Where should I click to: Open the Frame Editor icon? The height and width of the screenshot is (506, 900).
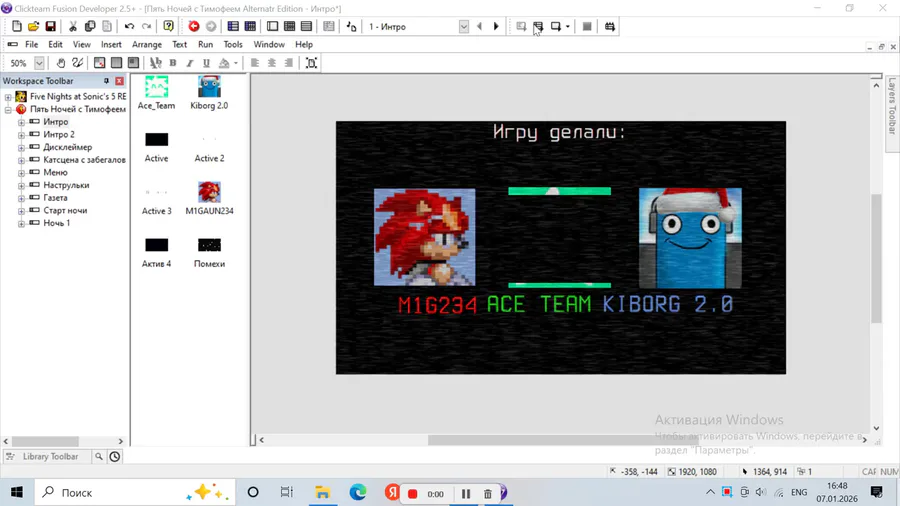[273, 26]
